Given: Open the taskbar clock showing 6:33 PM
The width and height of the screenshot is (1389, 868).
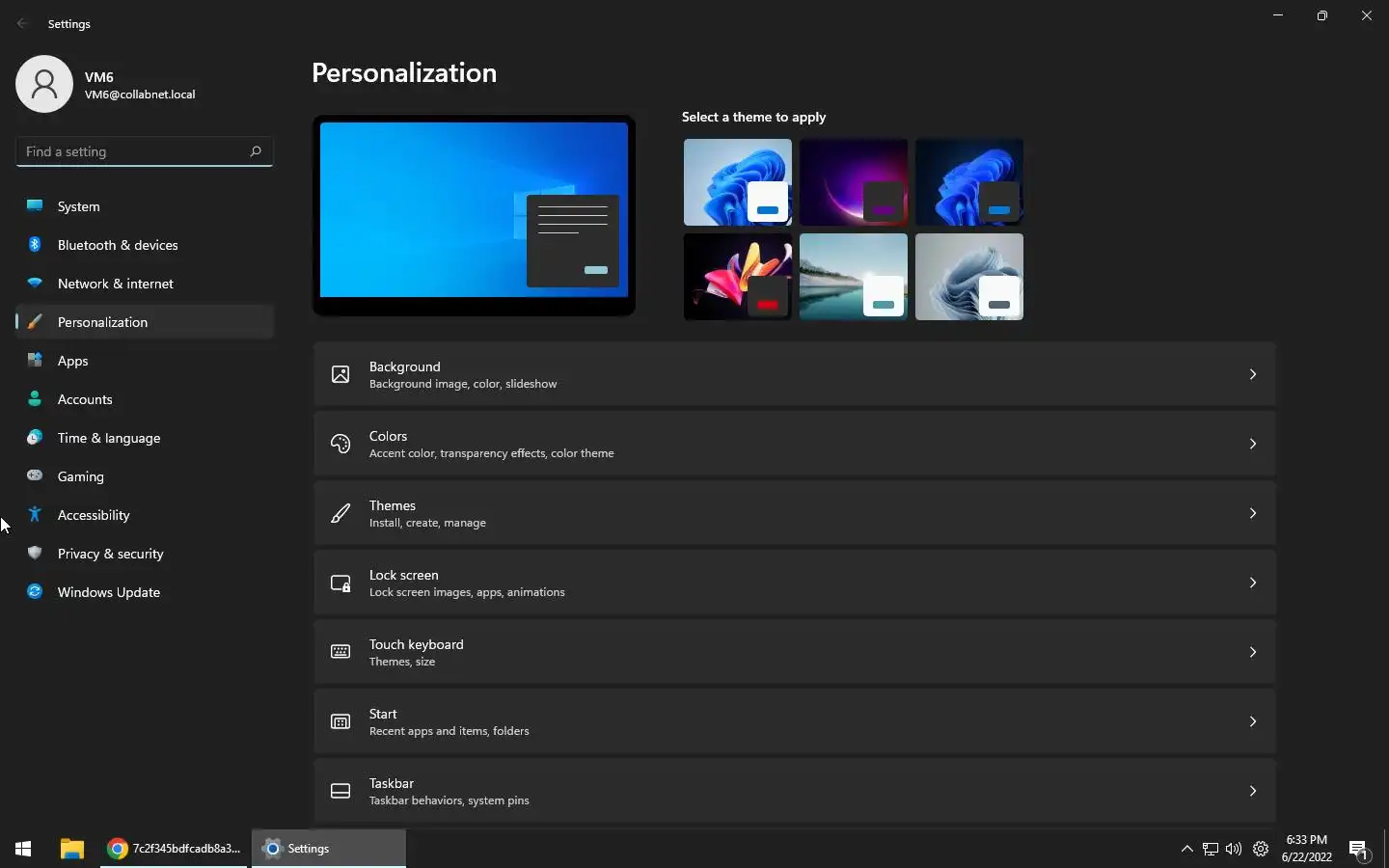Looking at the screenshot, I should click(1307, 849).
